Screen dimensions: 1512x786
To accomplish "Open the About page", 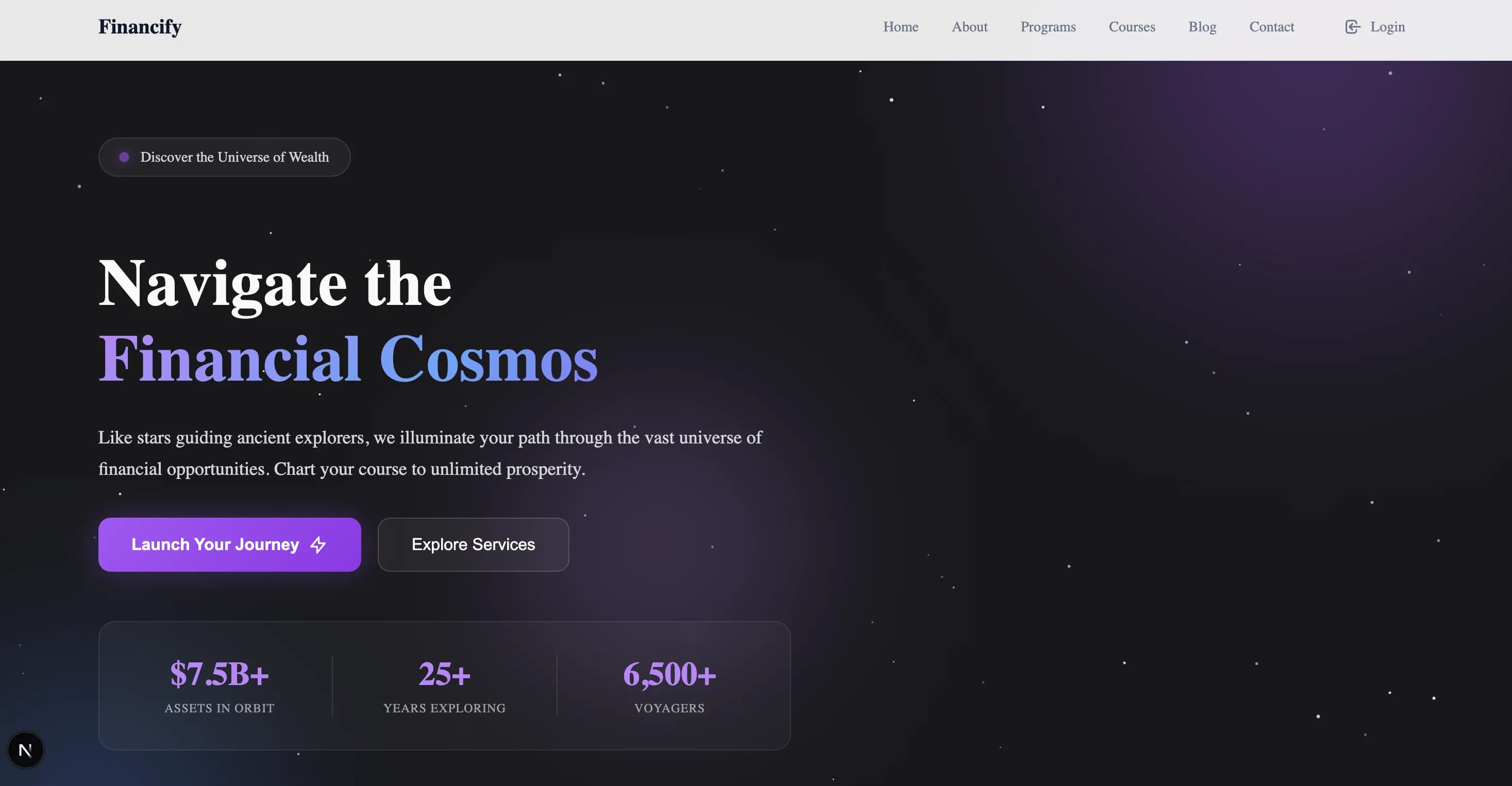I will tap(969, 27).
